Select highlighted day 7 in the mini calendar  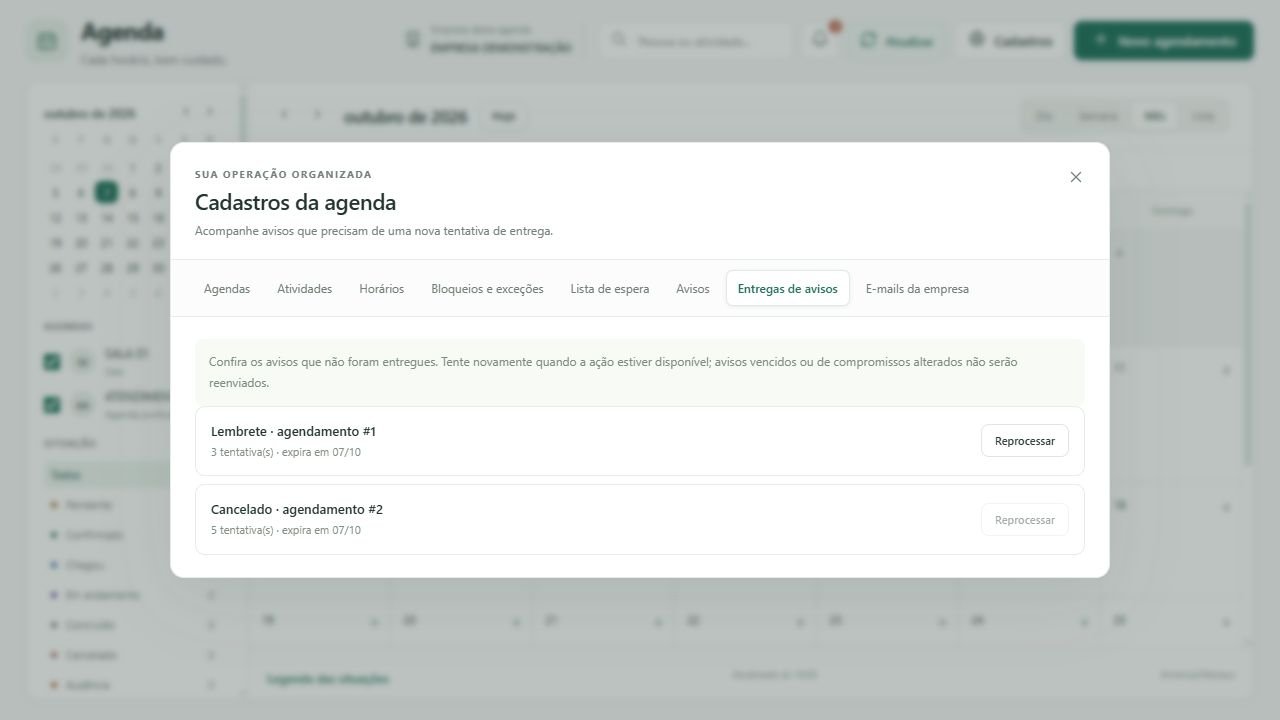click(x=106, y=192)
